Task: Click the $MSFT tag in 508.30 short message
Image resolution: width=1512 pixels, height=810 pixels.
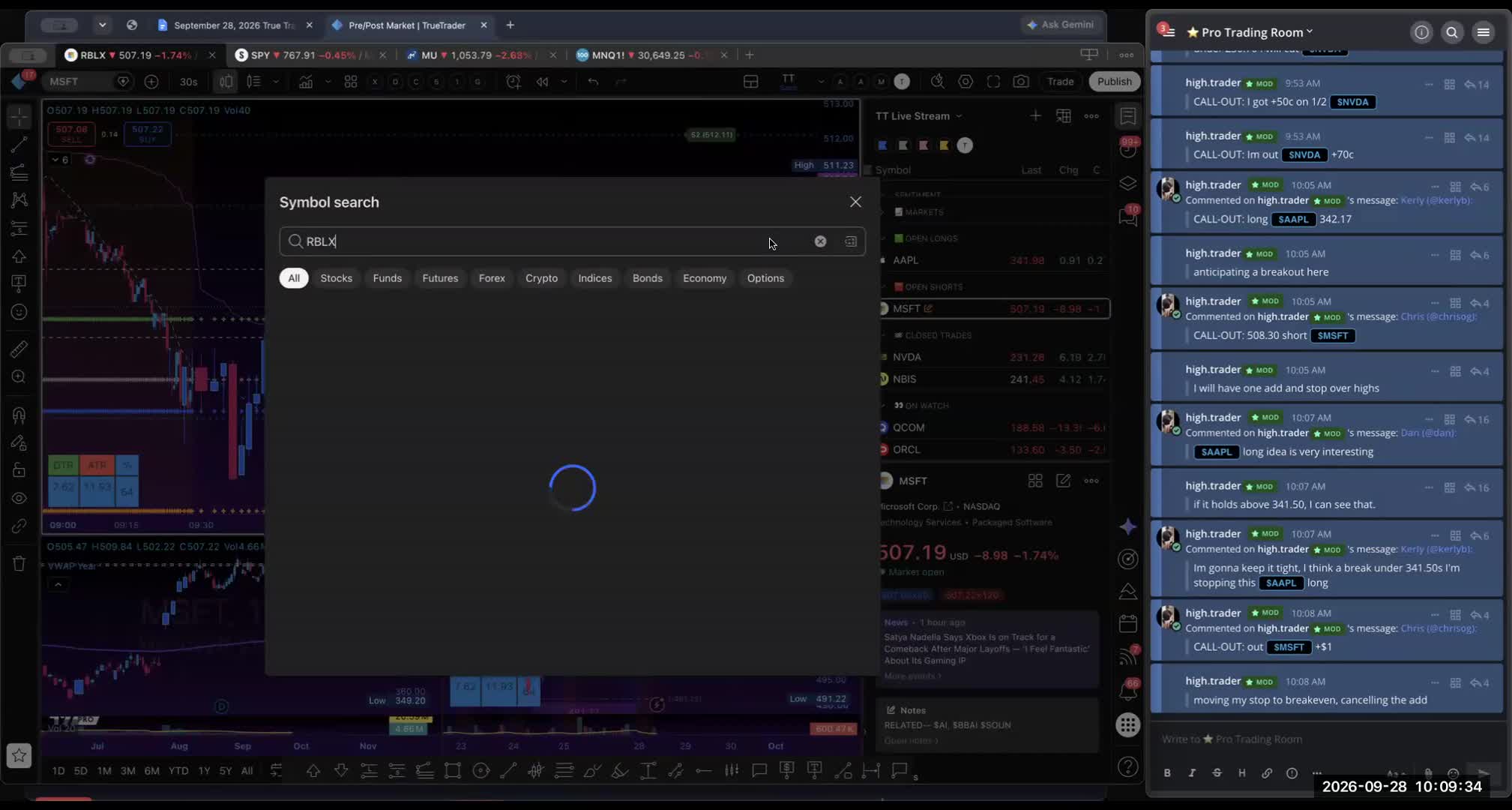Action: point(1332,336)
